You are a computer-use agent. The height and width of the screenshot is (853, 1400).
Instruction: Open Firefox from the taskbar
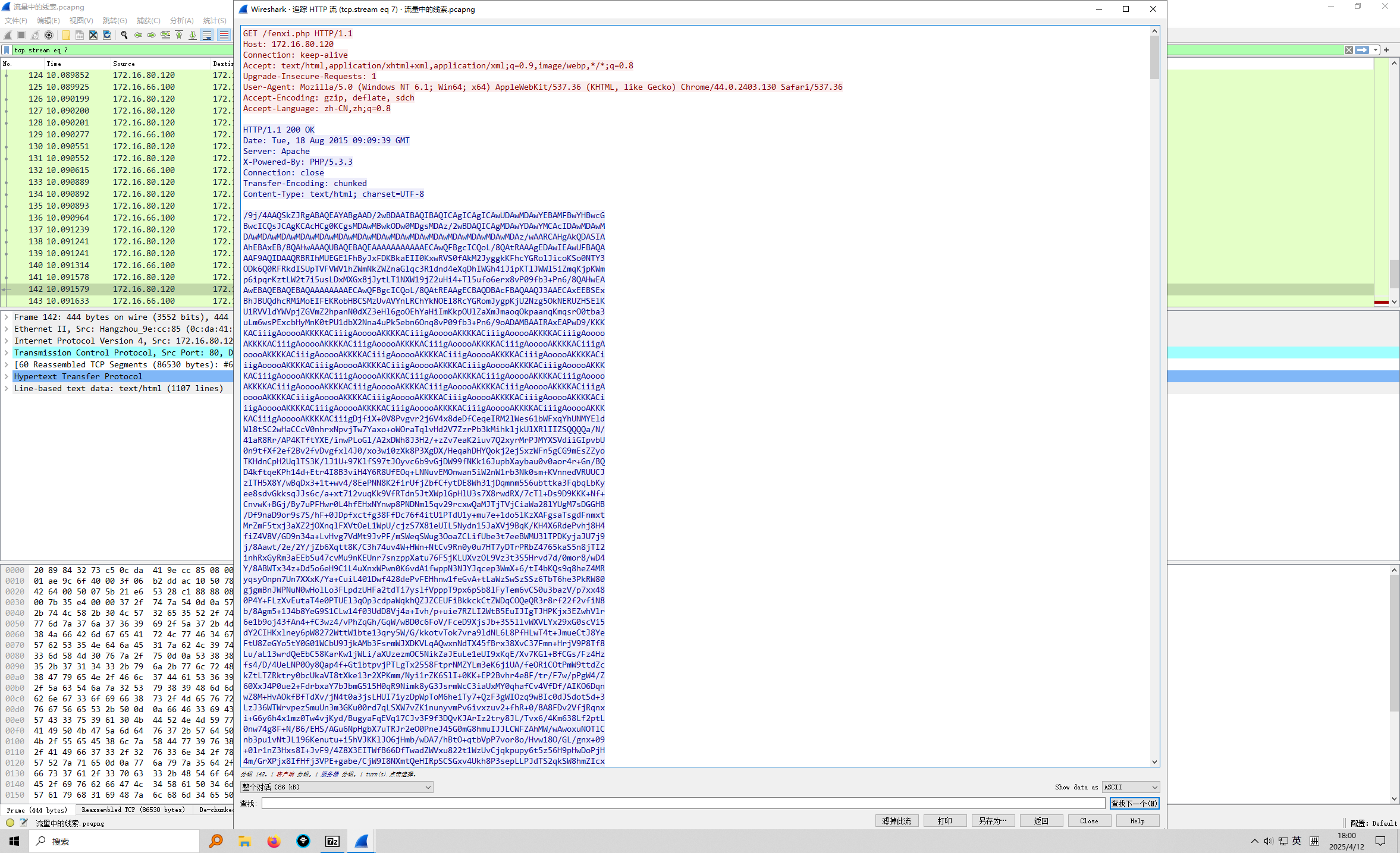[x=274, y=841]
